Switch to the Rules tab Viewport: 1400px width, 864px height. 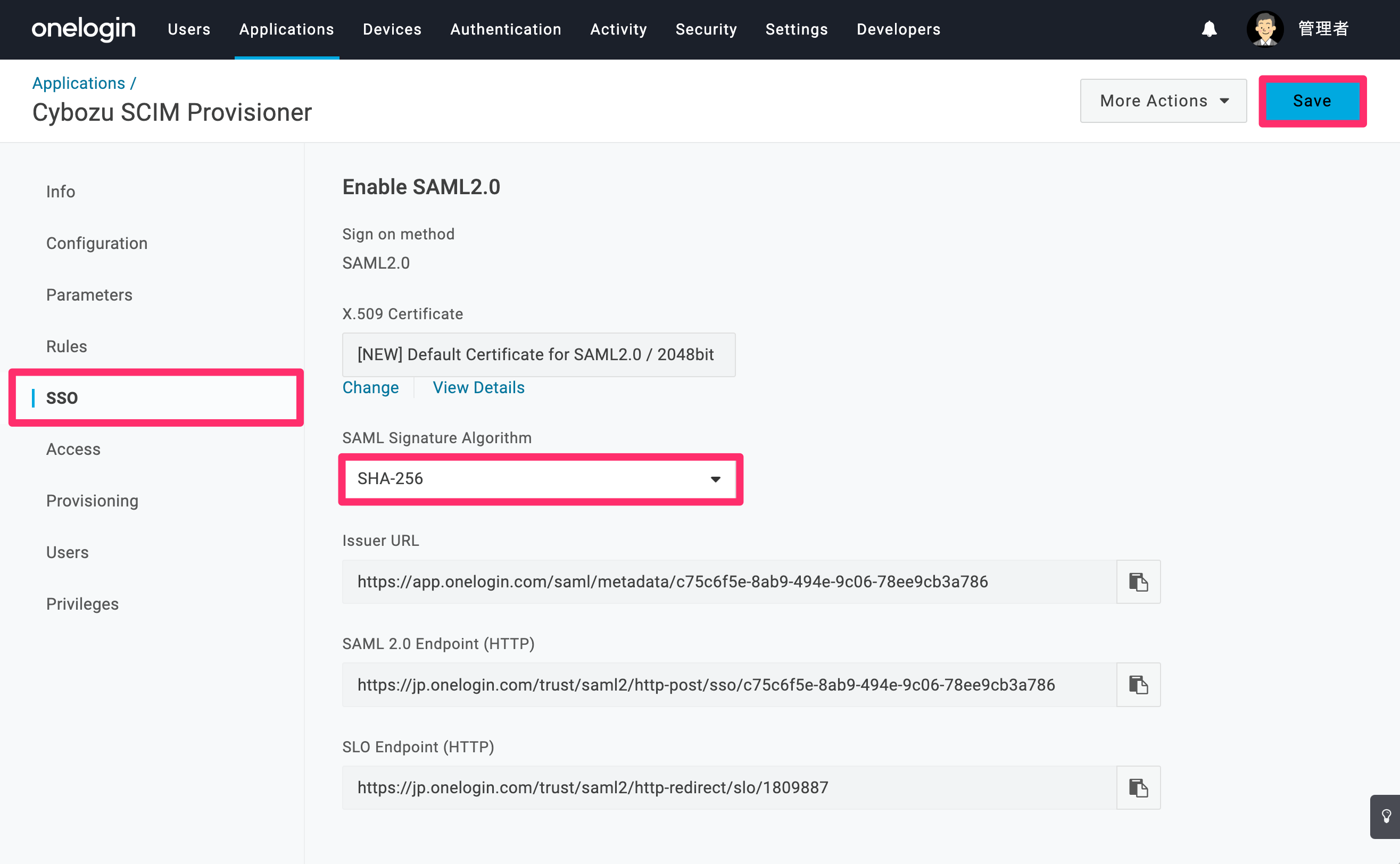point(67,346)
